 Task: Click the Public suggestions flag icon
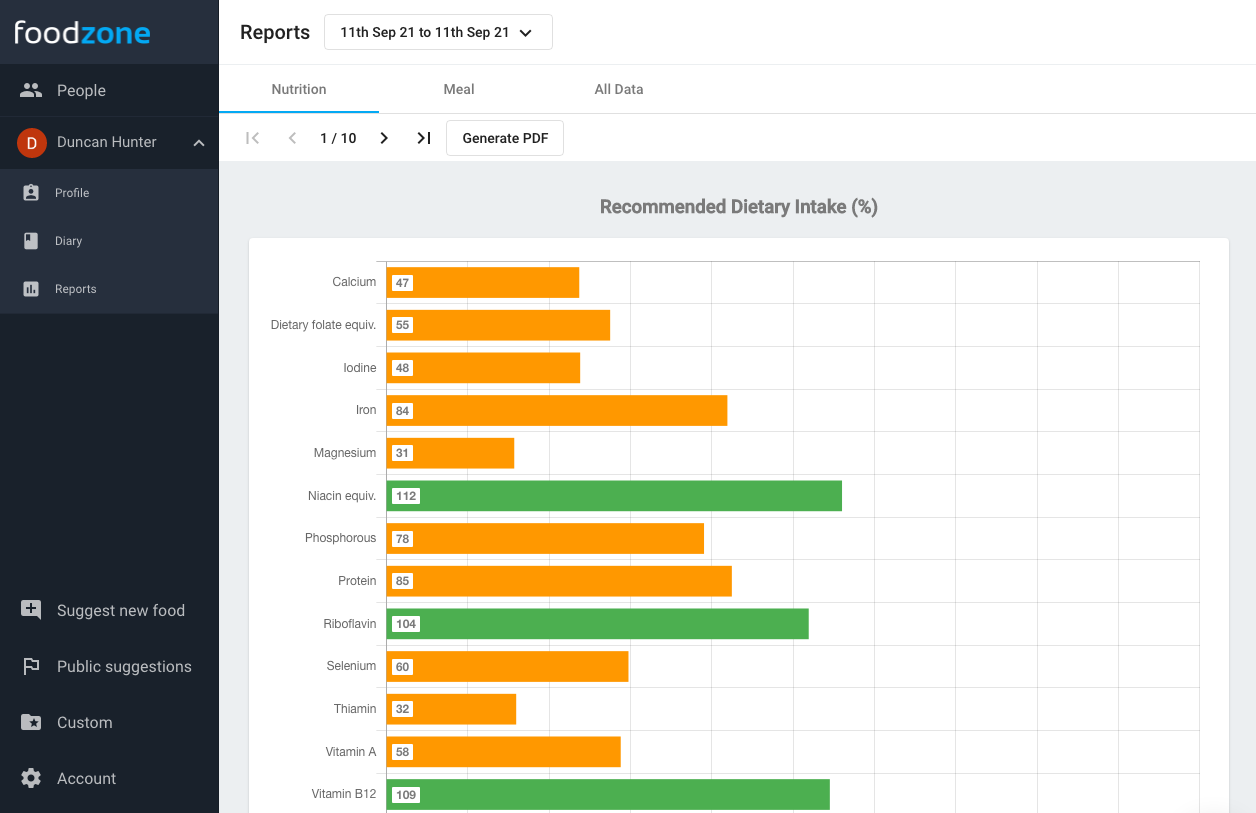(x=31, y=666)
